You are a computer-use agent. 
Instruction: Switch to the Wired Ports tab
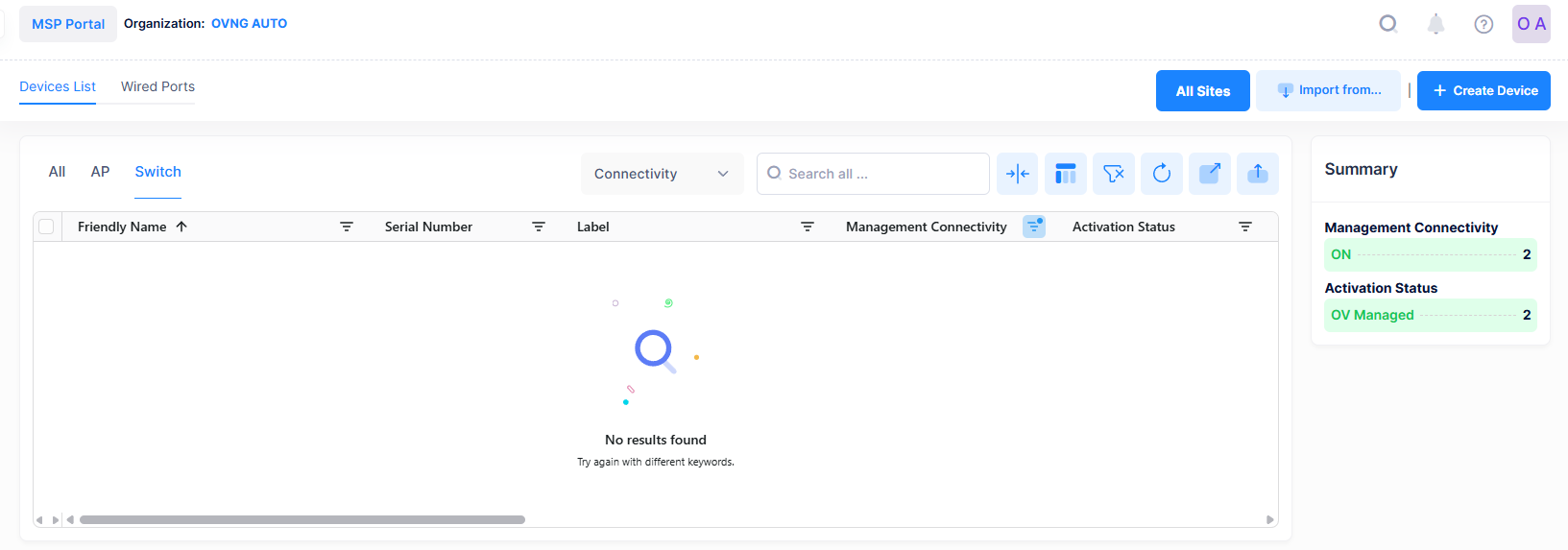click(x=157, y=86)
